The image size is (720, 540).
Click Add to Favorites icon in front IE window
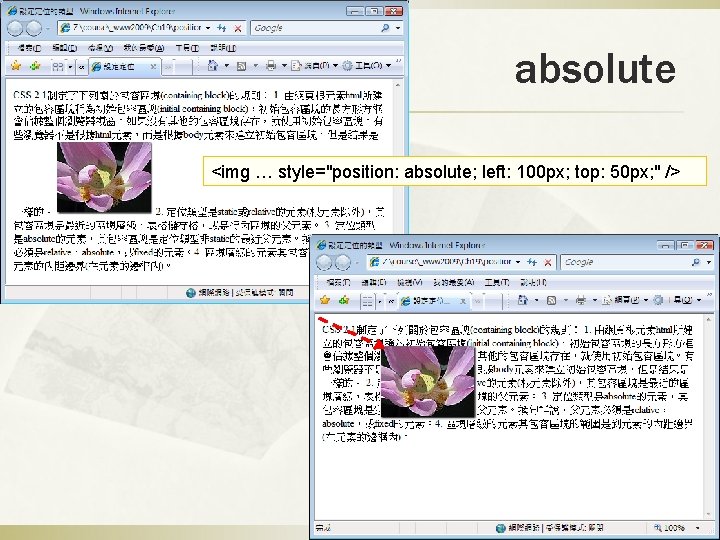[344, 300]
